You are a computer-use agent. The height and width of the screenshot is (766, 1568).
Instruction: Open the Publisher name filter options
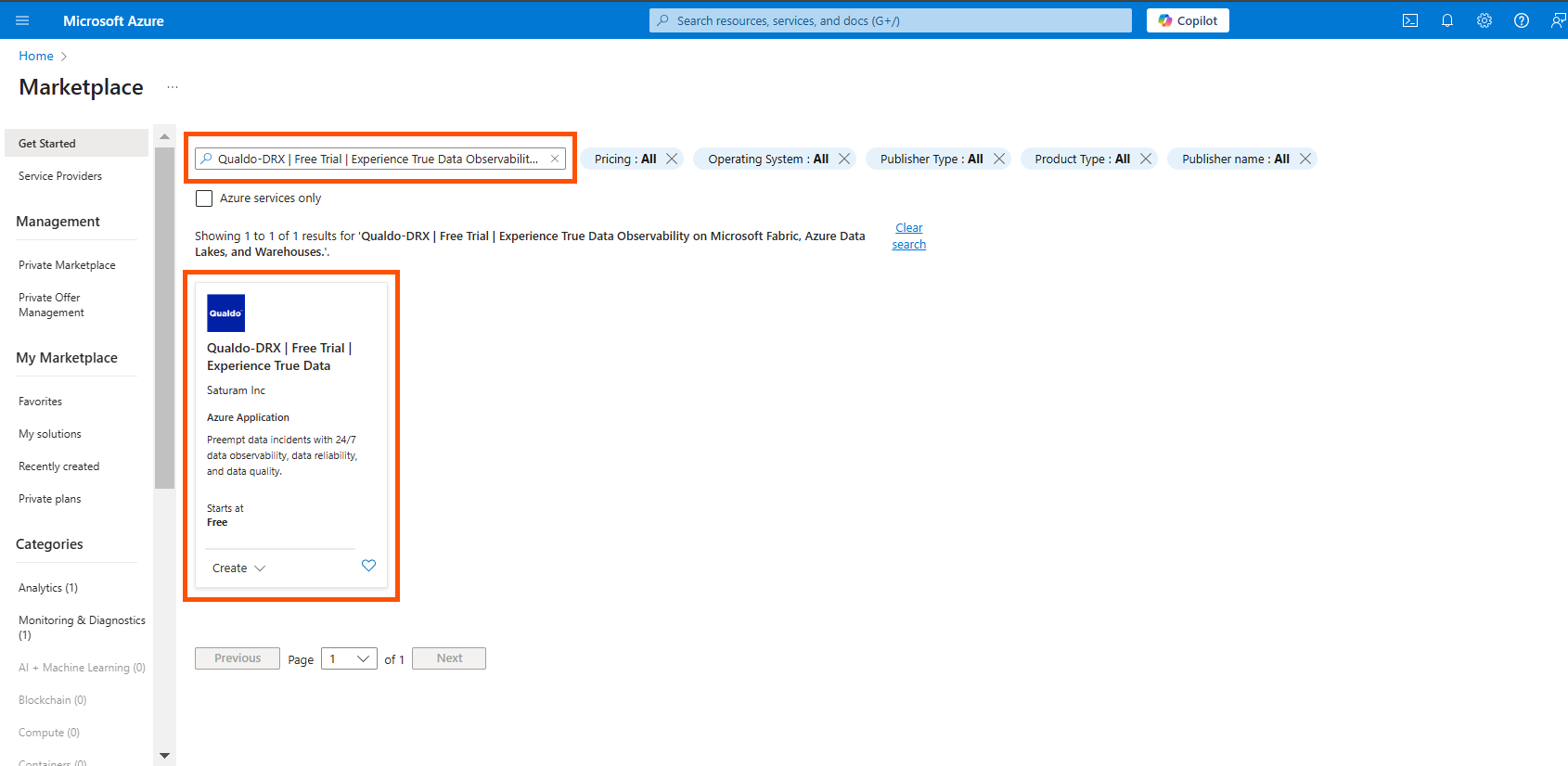pos(1235,159)
